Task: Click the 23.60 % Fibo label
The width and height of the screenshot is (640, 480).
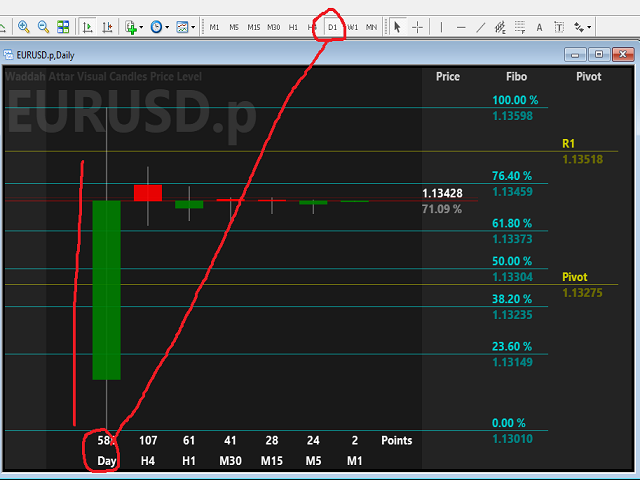Action: pos(512,347)
